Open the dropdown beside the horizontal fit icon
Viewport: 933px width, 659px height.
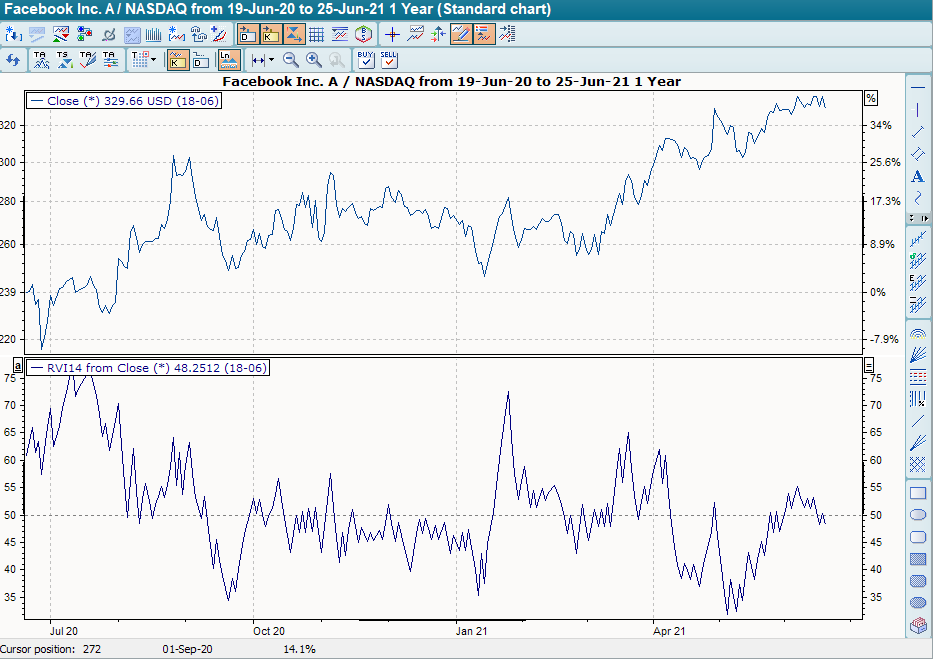[271, 60]
